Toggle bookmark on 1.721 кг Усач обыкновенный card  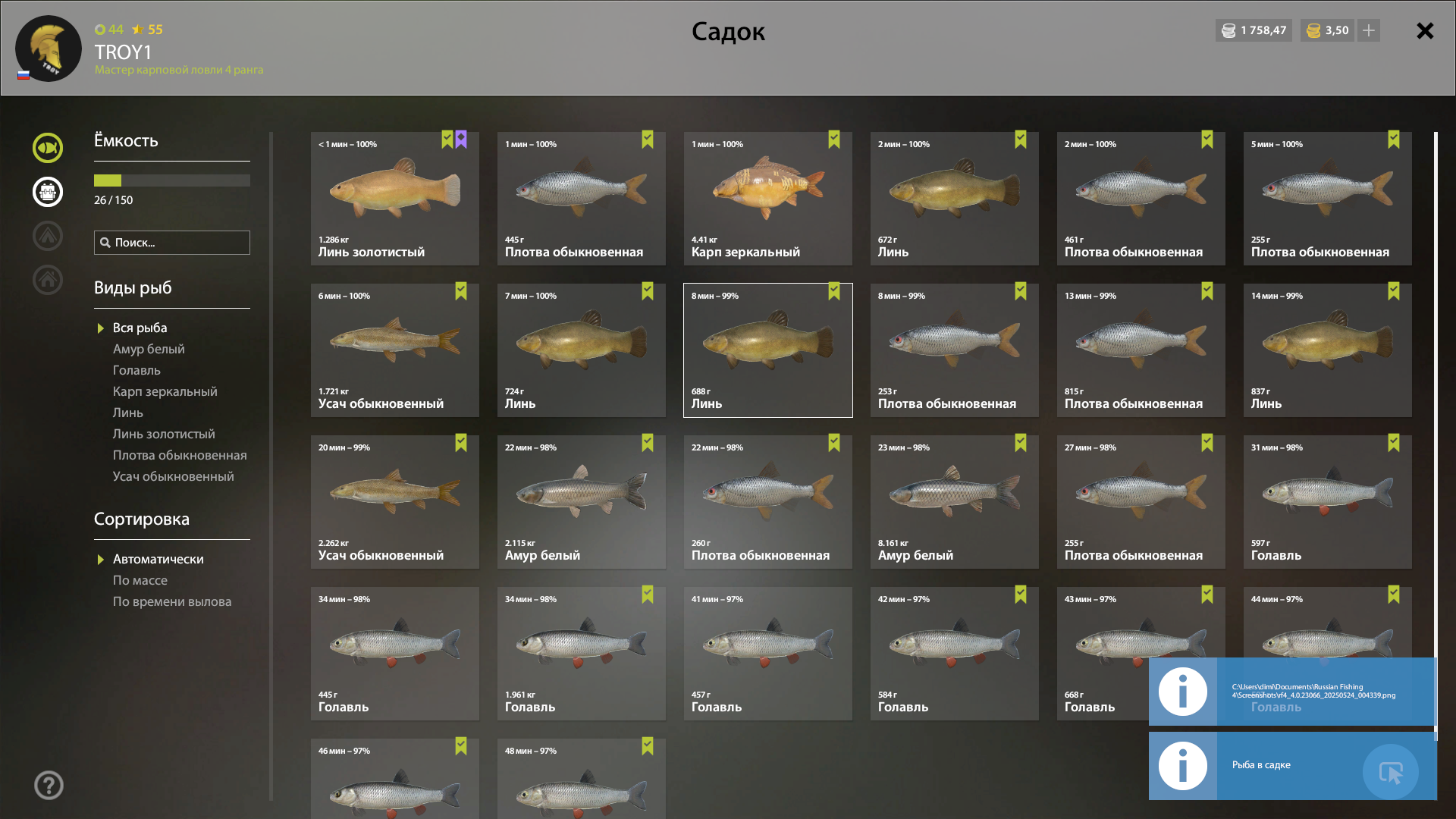click(461, 291)
